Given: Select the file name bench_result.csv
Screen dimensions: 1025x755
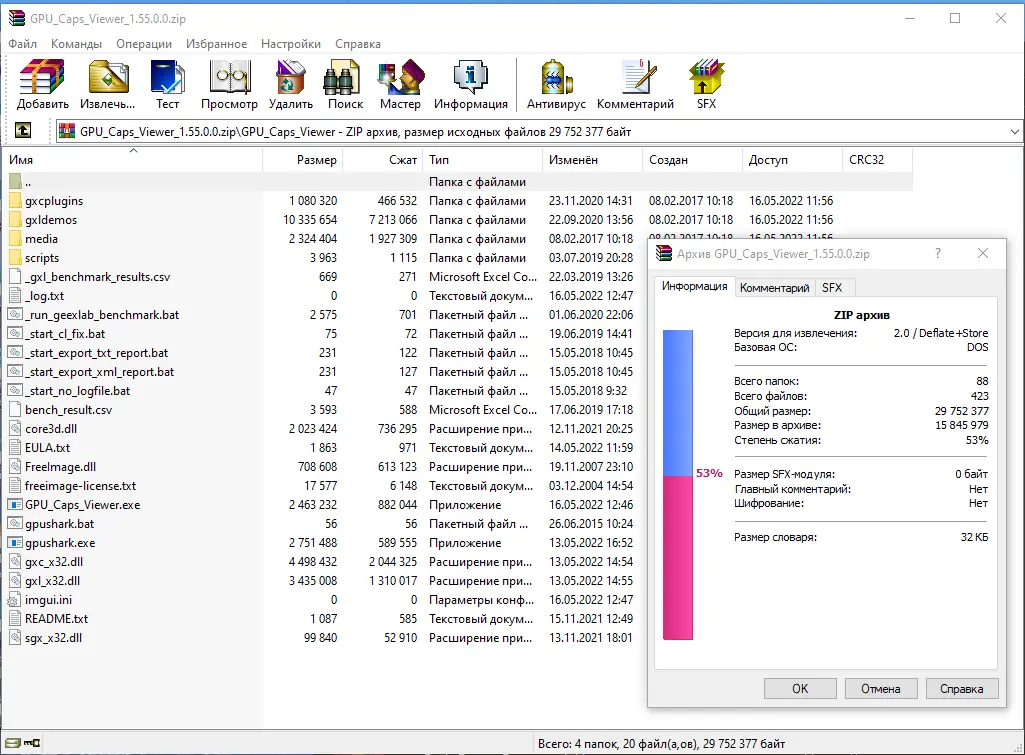Looking at the screenshot, I should click(69, 410).
